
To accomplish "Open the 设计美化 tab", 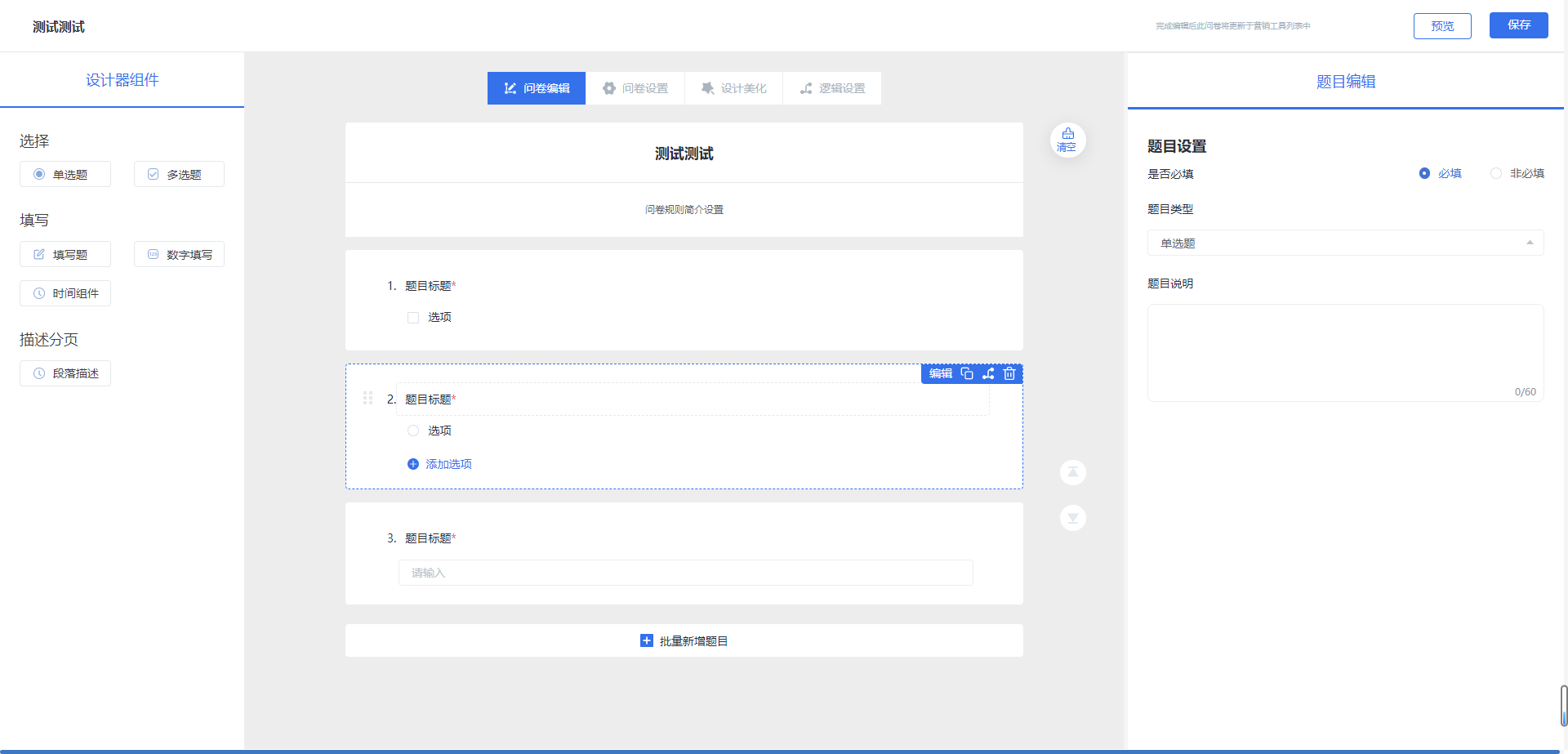I will [x=733, y=88].
